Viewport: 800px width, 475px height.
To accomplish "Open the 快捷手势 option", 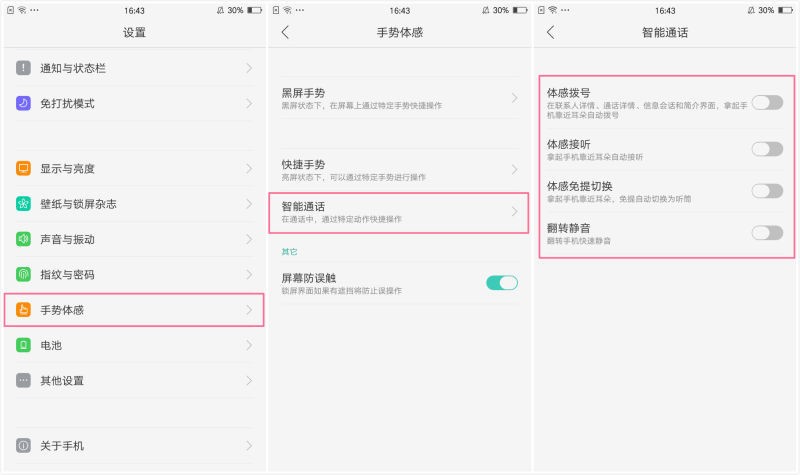I will pyautogui.click(x=399, y=169).
